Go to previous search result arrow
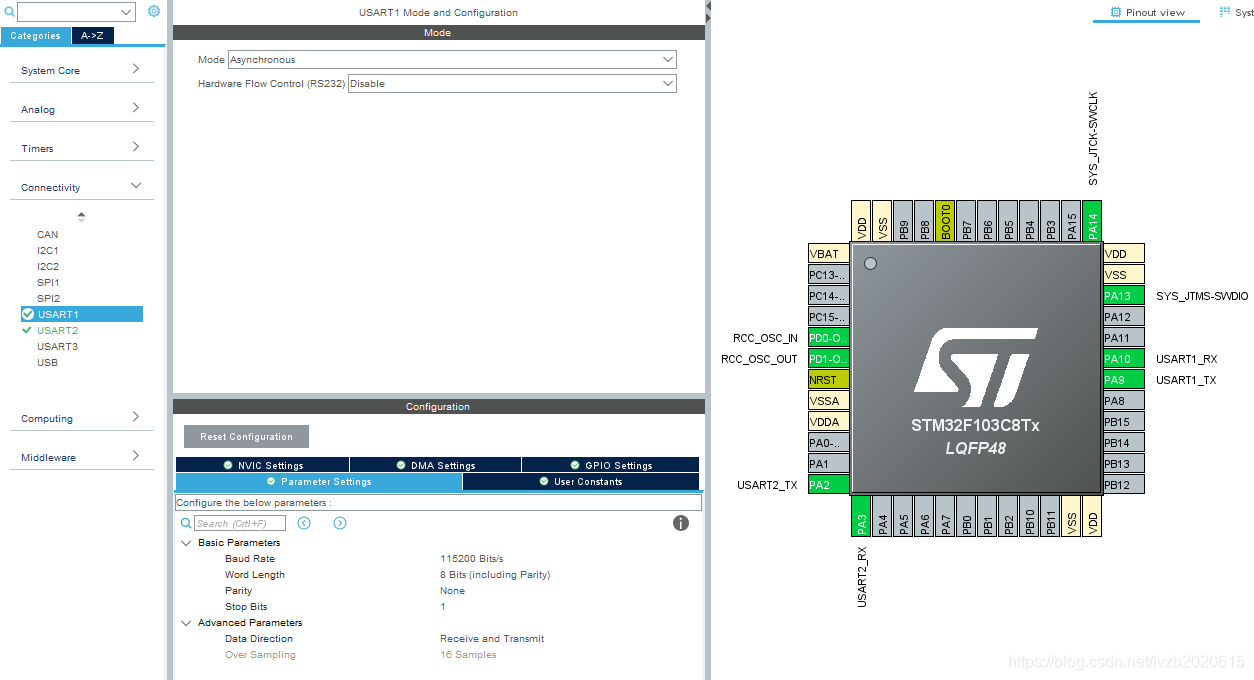Viewport: 1254px width, 680px height. pos(304,523)
